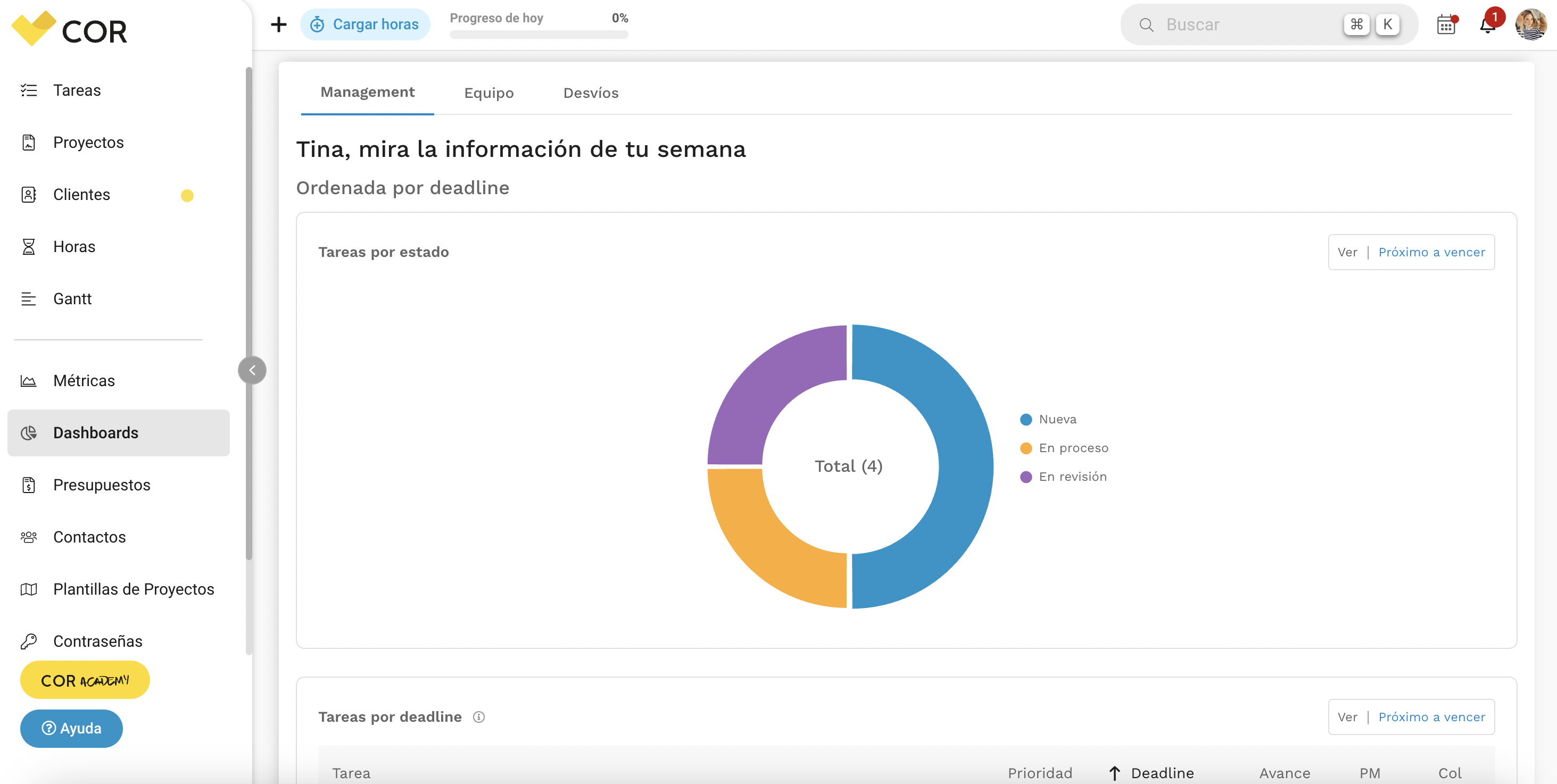Open Clientes in the sidebar
1557x784 pixels.
[119, 195]
